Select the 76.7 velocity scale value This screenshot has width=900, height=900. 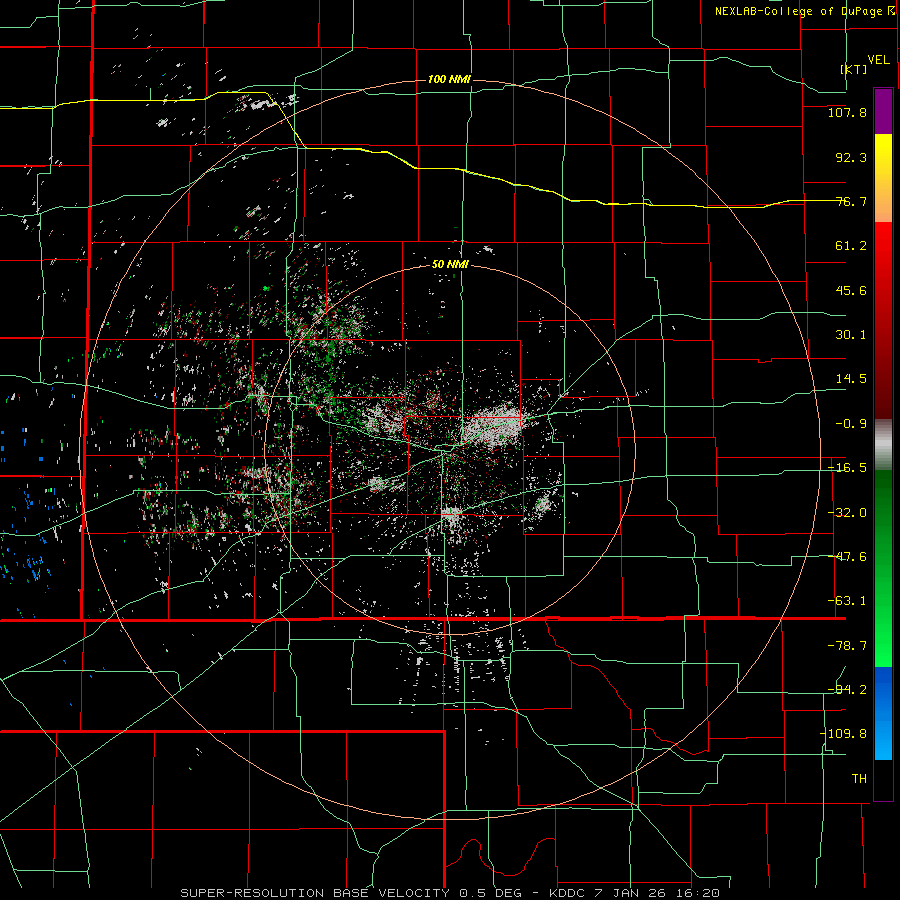coord(851,201)
